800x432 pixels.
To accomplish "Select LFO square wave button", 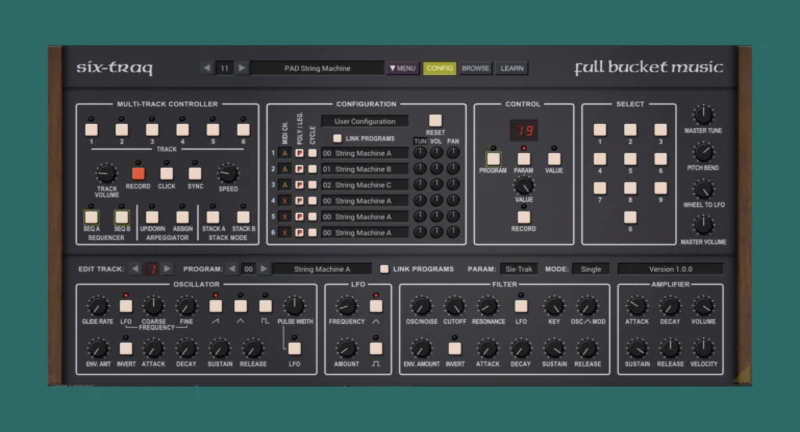I will [376, 348].
